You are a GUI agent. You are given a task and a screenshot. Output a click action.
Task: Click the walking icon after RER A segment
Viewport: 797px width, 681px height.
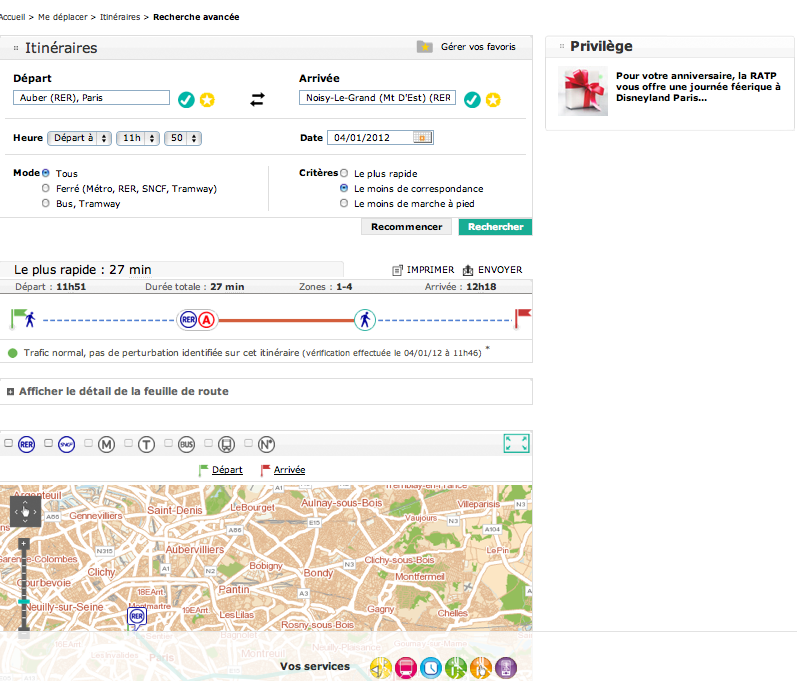tap(364, 320)
